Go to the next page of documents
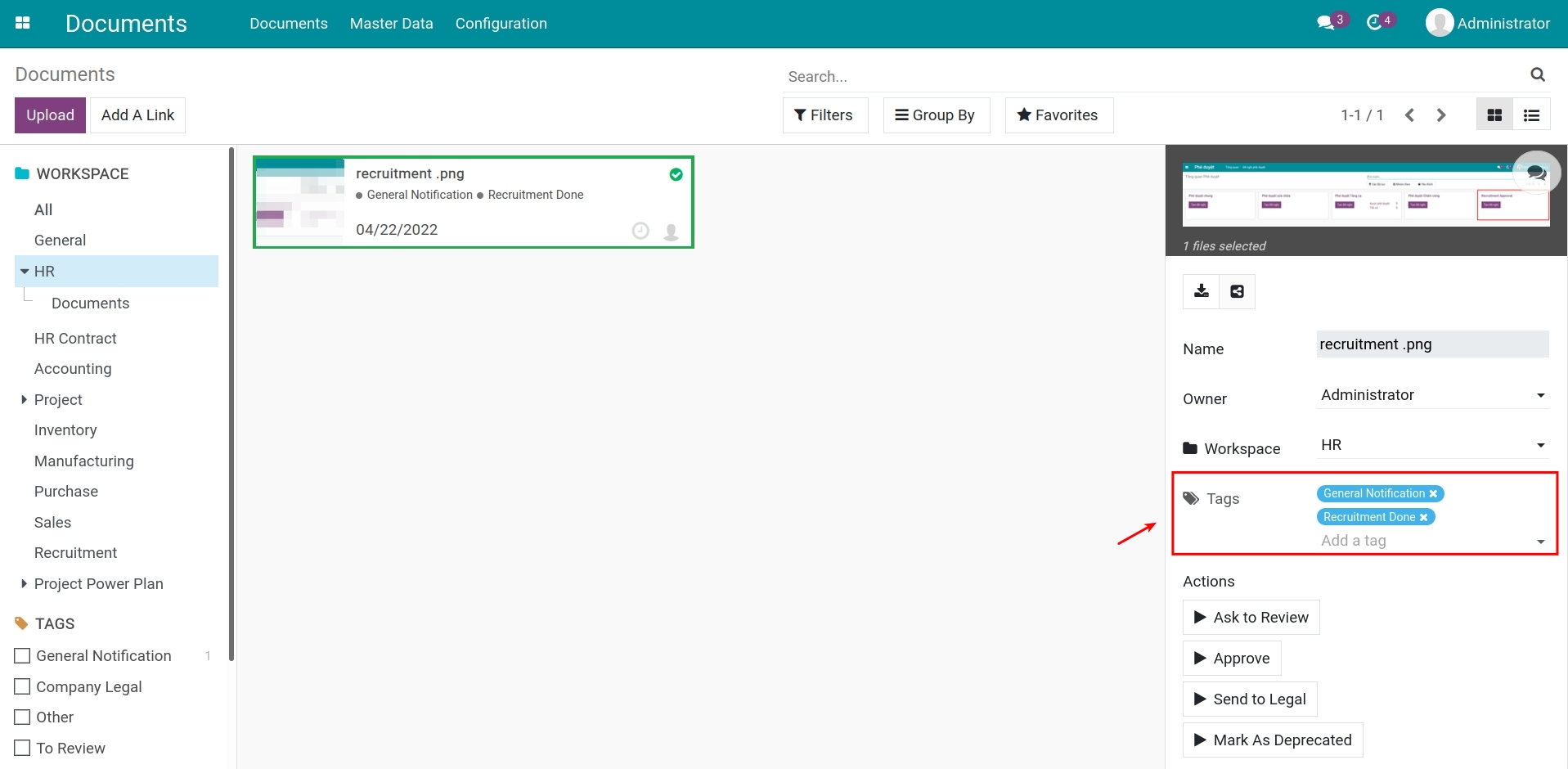Viewport: 1568px width, 769px height. point(1440,115)
